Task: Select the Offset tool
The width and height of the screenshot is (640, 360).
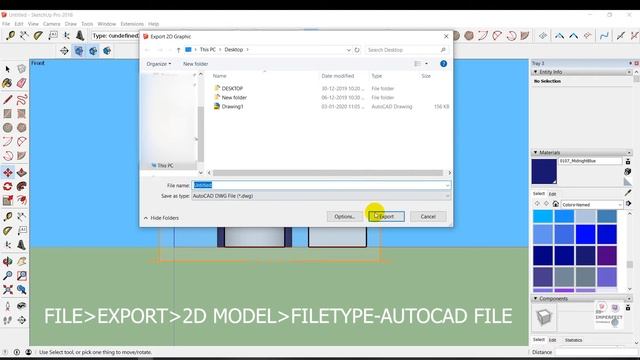Action: (22, 200)
